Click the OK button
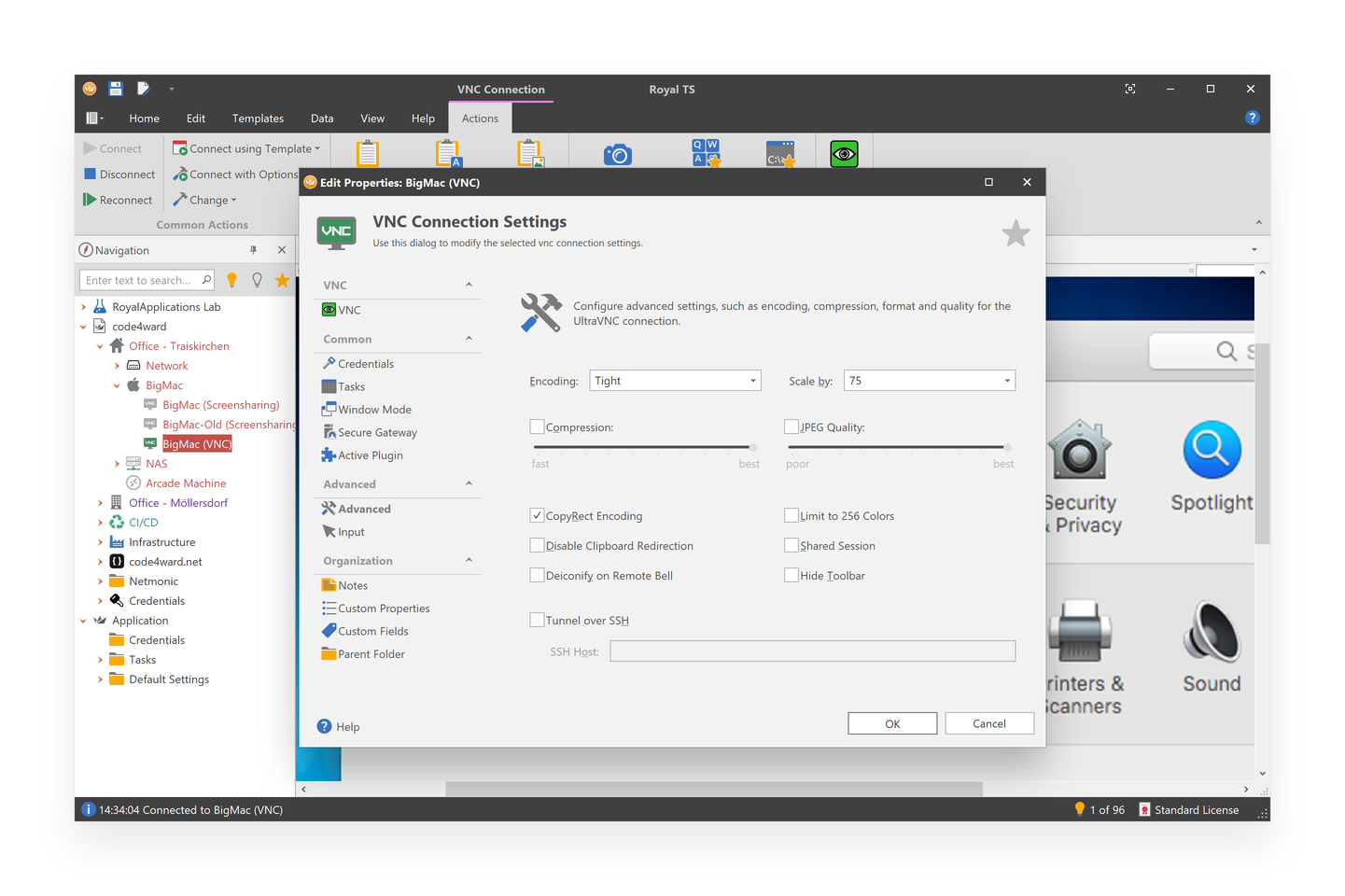The width and height of the screenshot is (1345, 896). [891, 722]
